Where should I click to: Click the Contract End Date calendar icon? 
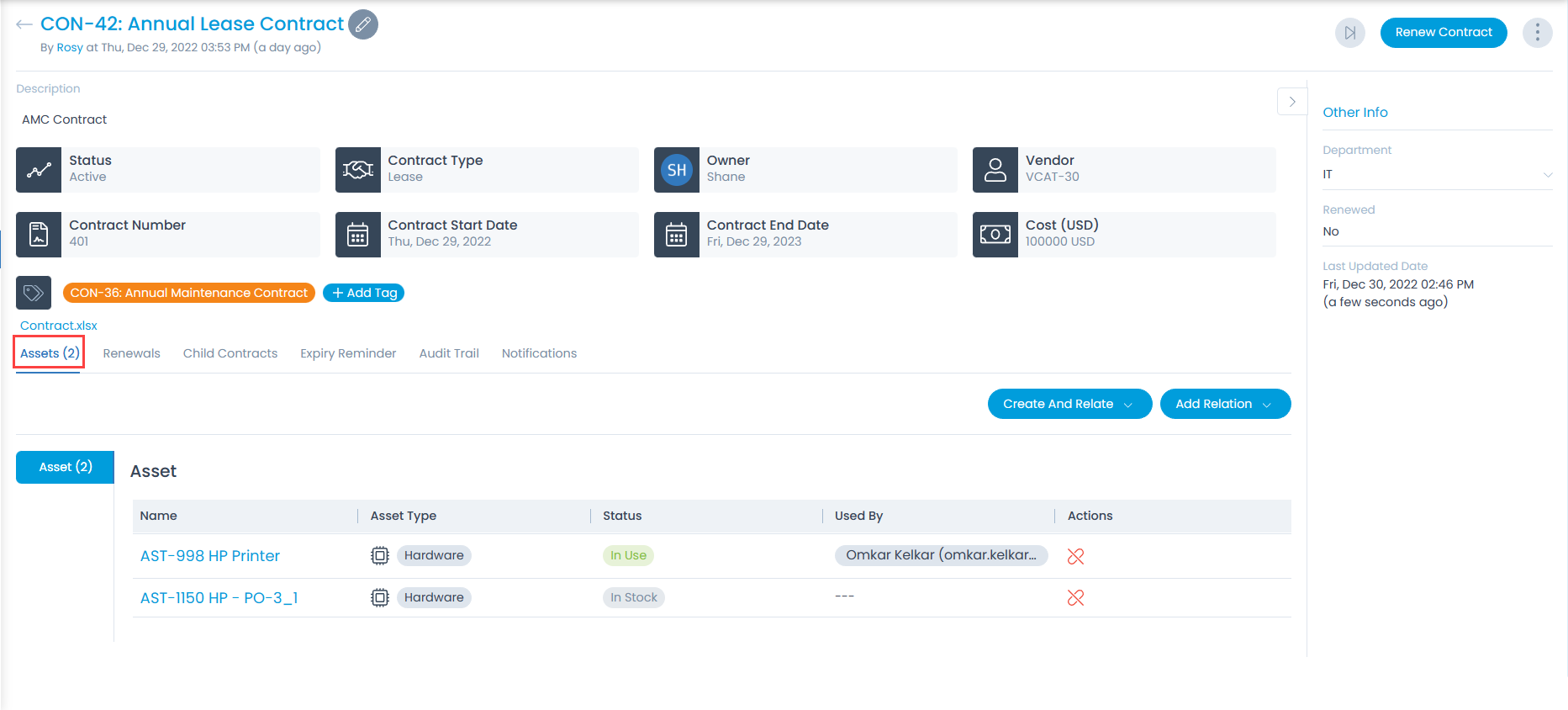click(676, 235)
